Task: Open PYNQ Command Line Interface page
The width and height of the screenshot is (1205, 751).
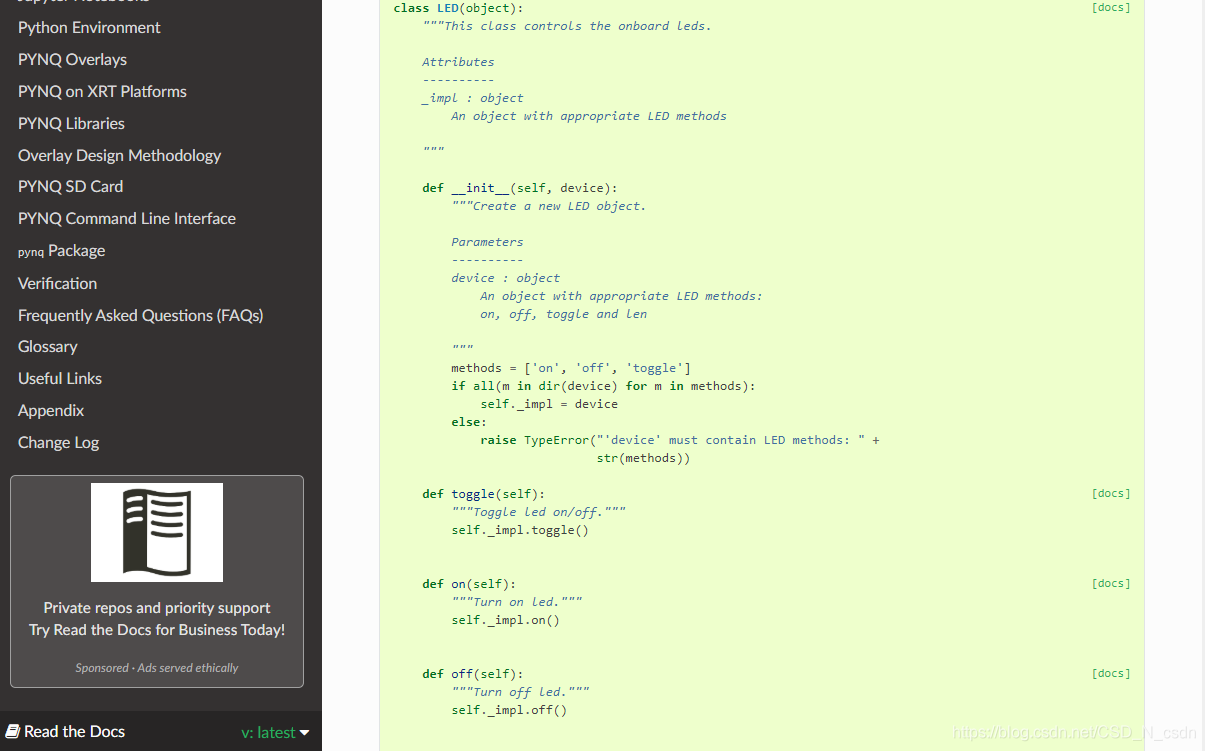Action: click(127, 218)
